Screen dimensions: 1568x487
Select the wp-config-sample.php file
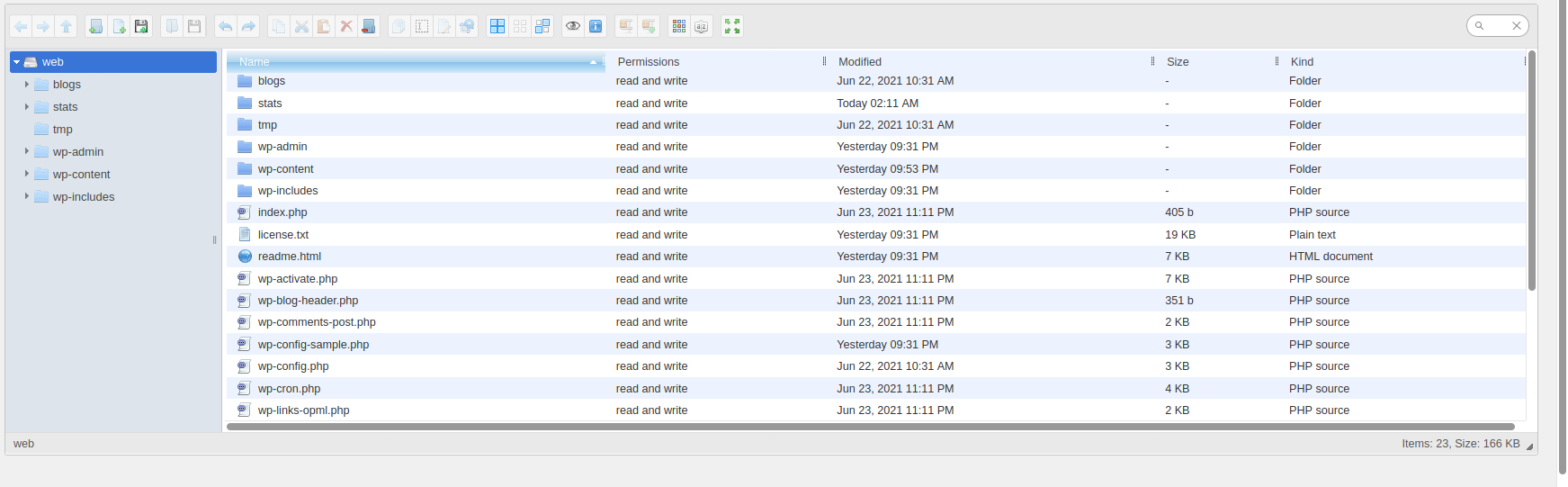876,345
